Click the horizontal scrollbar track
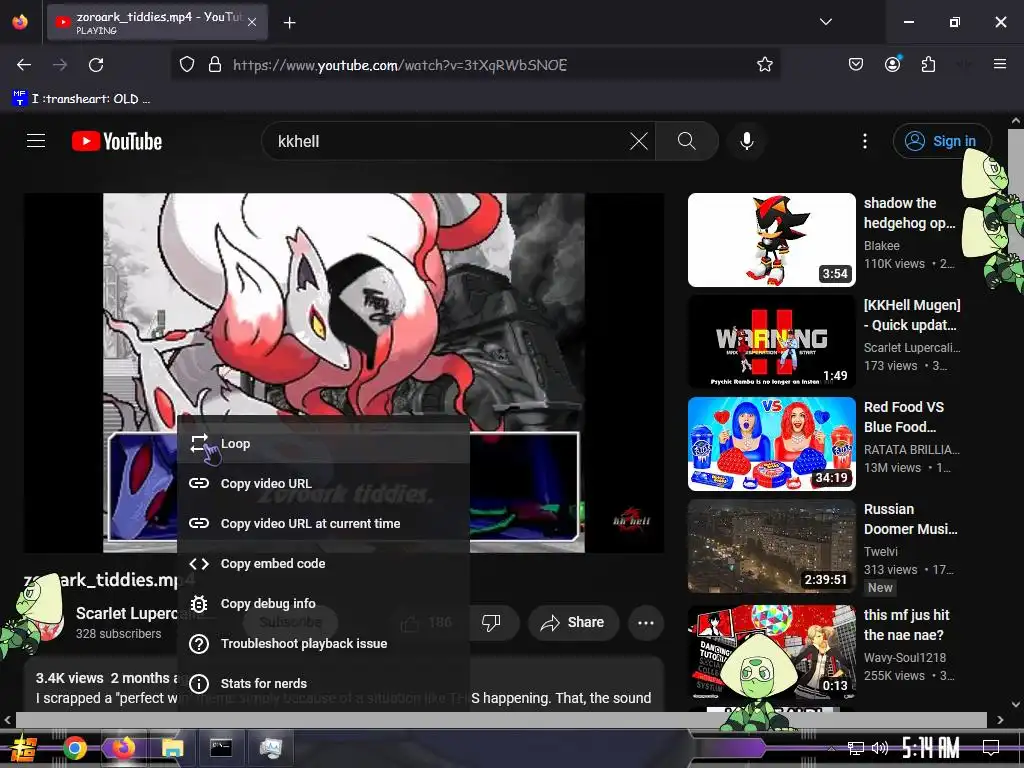This screenshot has width=1024, height=768. [502, 720]
